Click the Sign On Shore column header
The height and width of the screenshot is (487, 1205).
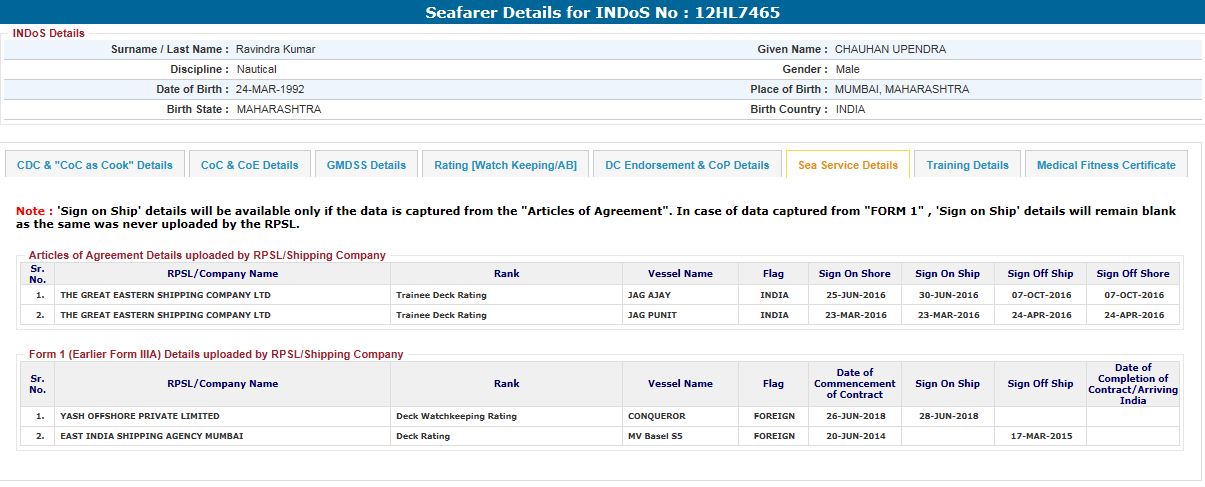(x=854, y=274)
